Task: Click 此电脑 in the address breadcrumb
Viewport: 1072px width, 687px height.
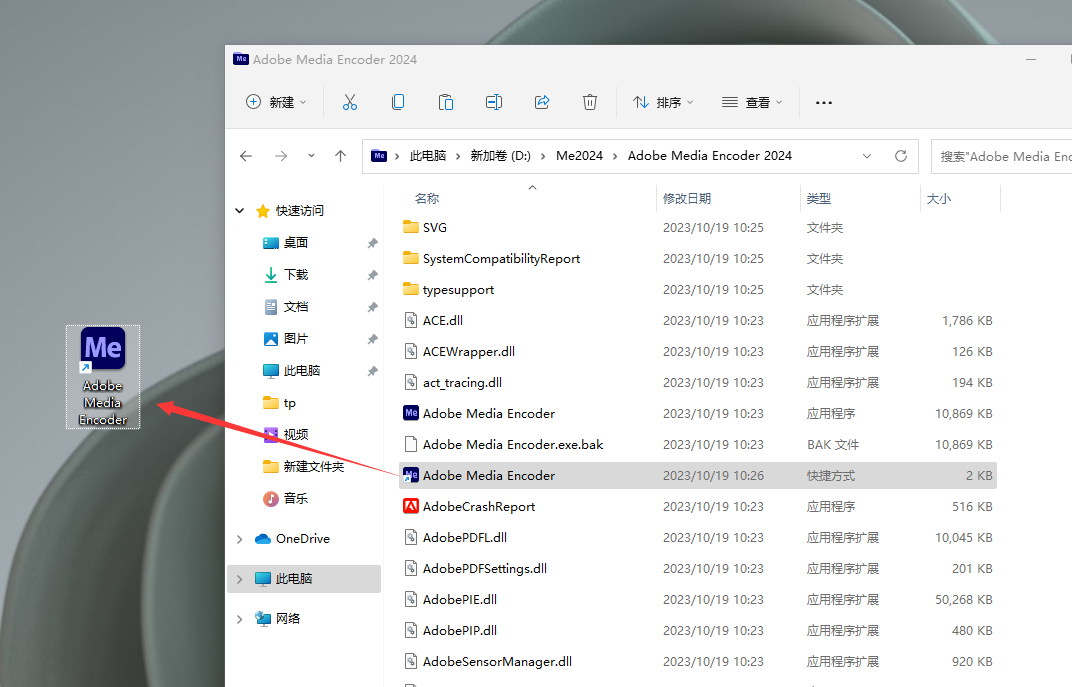Action: click(x=428, y=156)
